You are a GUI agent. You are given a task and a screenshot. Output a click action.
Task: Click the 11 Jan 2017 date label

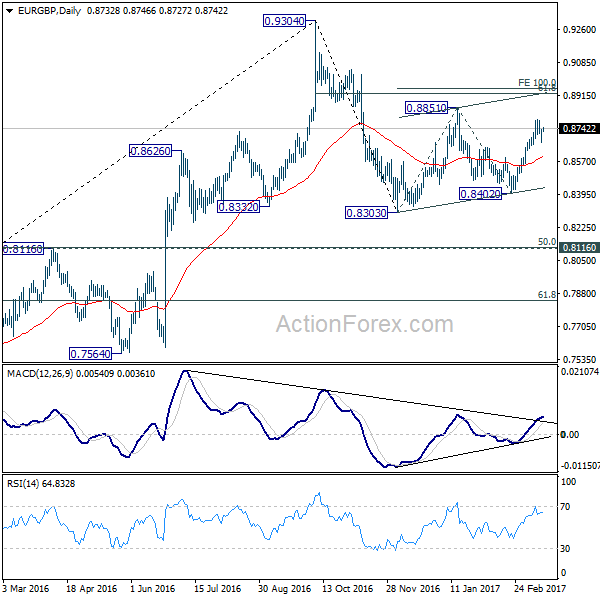click(475, 589)
